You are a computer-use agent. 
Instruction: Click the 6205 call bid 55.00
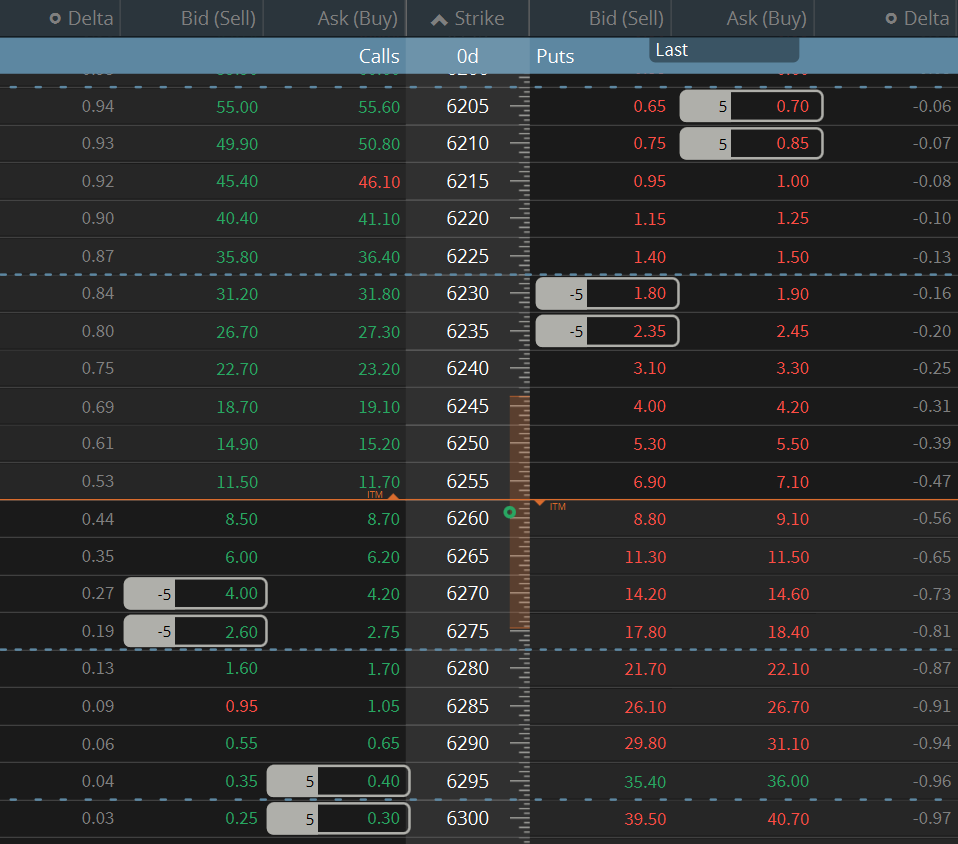coord(237,107)
